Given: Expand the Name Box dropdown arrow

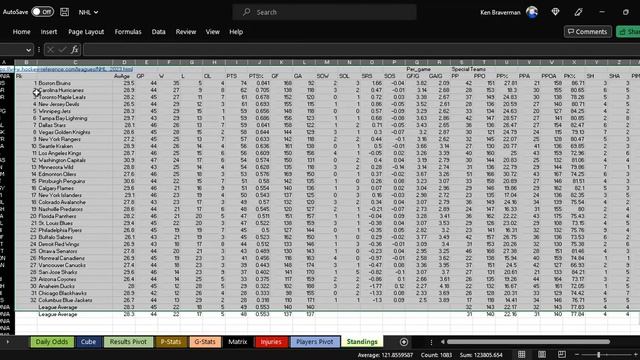Looking at the screenshot, I should click(28, 50).
